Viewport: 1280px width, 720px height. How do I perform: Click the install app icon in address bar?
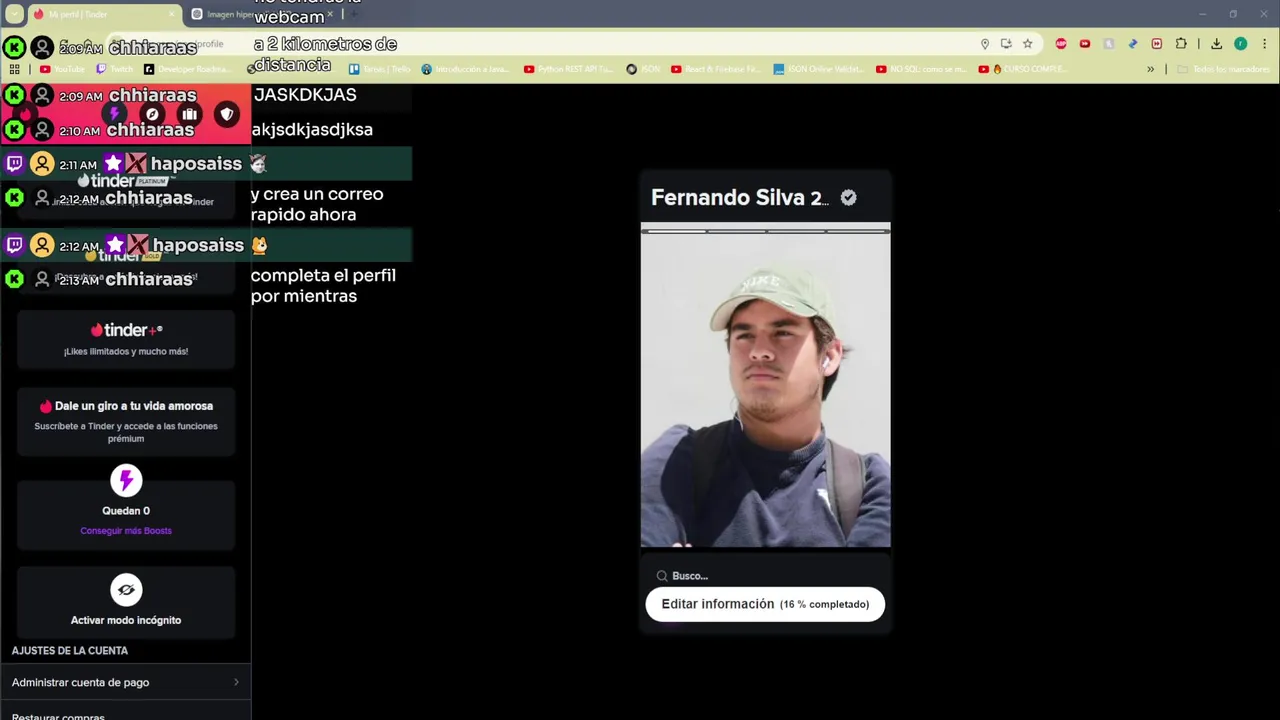pos(1006,44)
